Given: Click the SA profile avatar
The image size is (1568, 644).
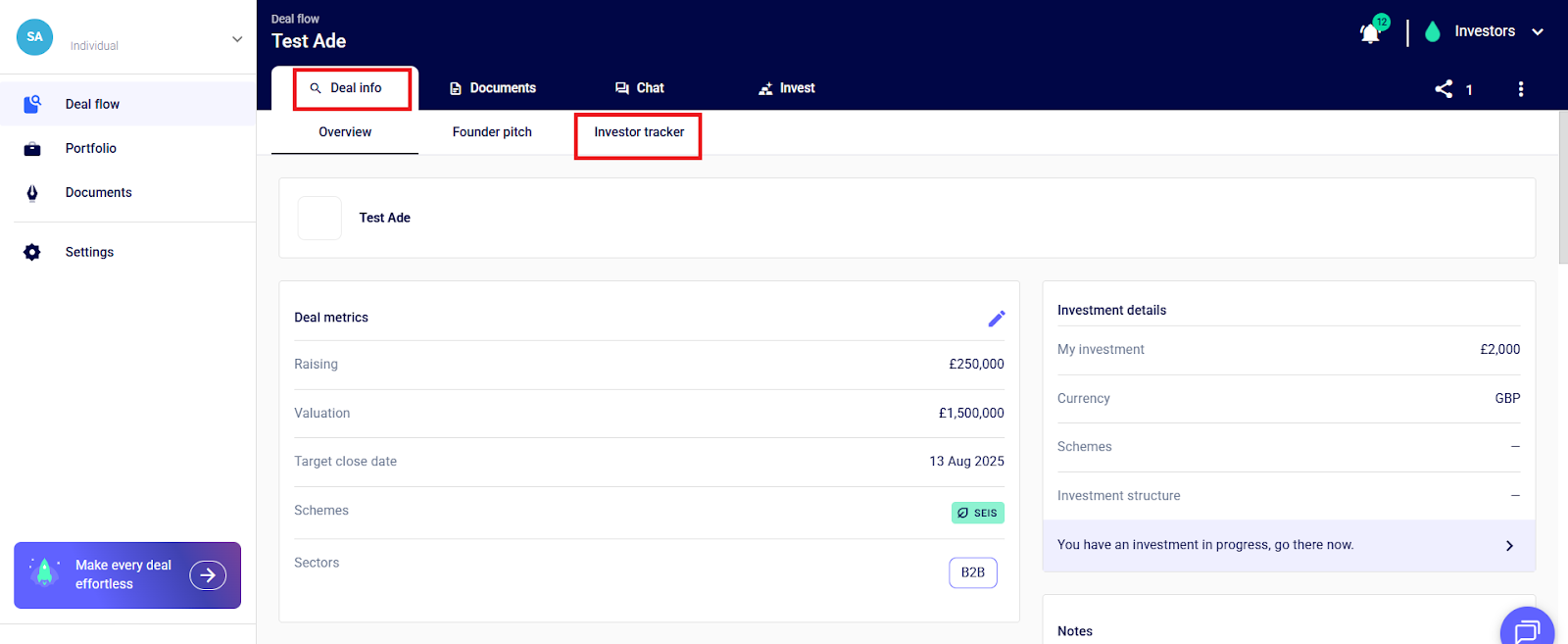Looking at the screenshot, I should [35, 37].
